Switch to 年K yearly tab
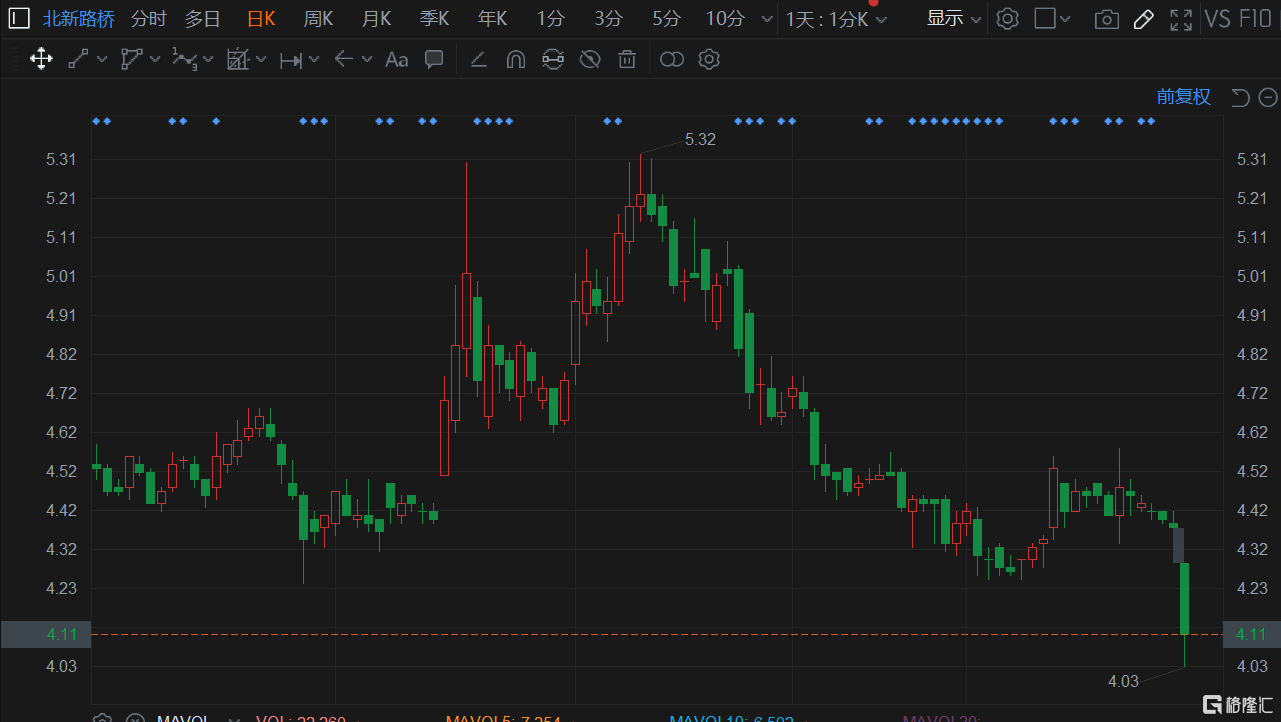1281x722 pixels. click(493, 18)
